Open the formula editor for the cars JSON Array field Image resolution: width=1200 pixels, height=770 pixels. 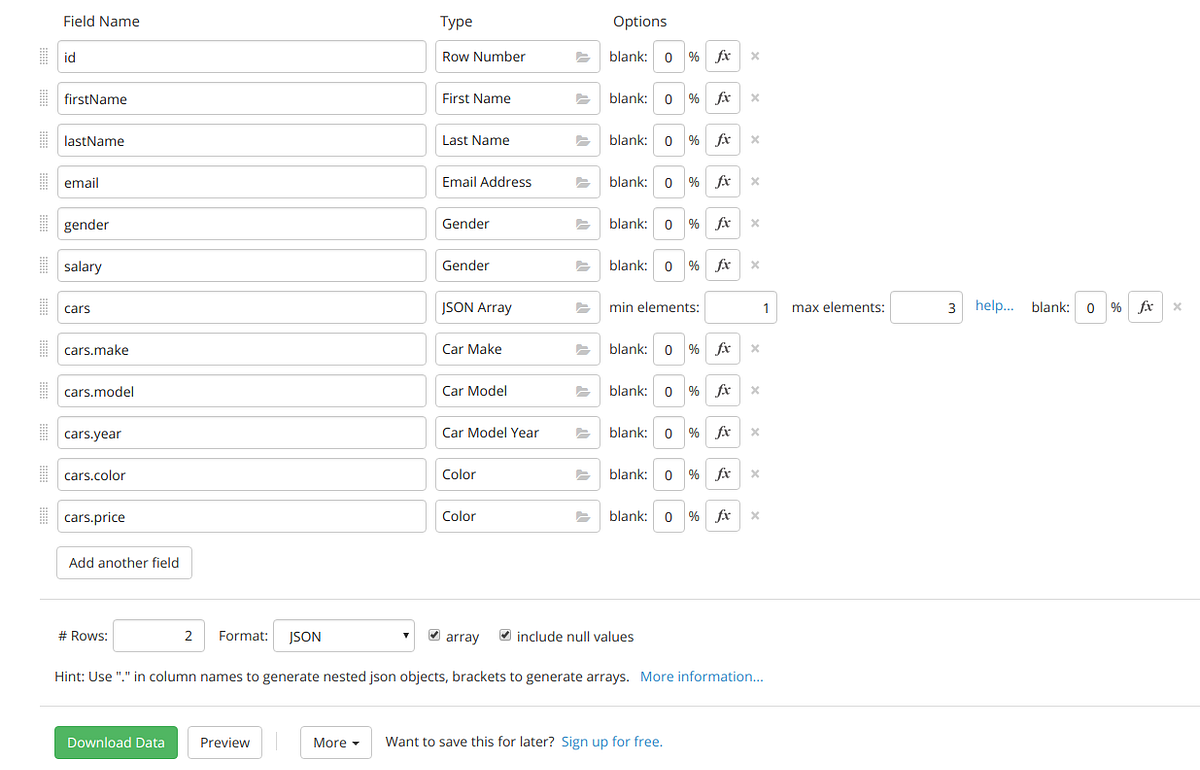[1145, 307]
